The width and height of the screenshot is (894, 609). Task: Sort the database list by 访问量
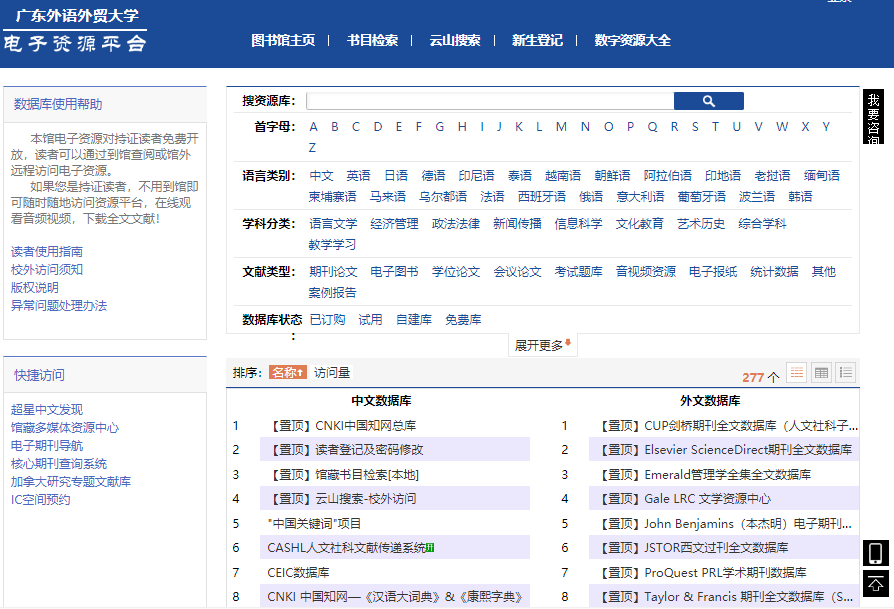point(332,373)
